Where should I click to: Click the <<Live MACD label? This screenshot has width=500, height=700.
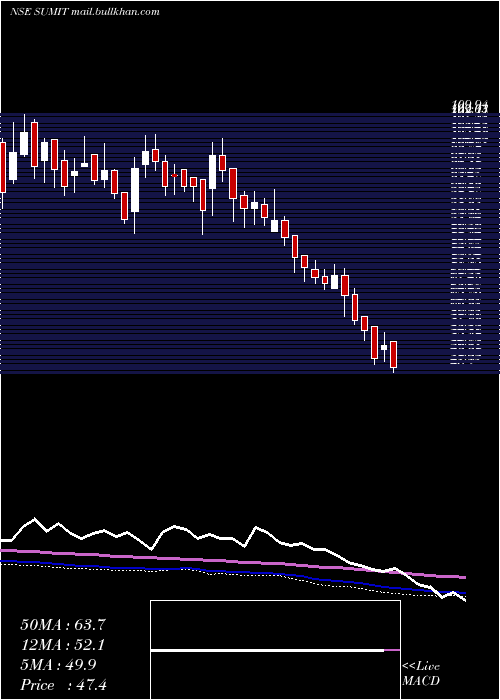(421, 673)
